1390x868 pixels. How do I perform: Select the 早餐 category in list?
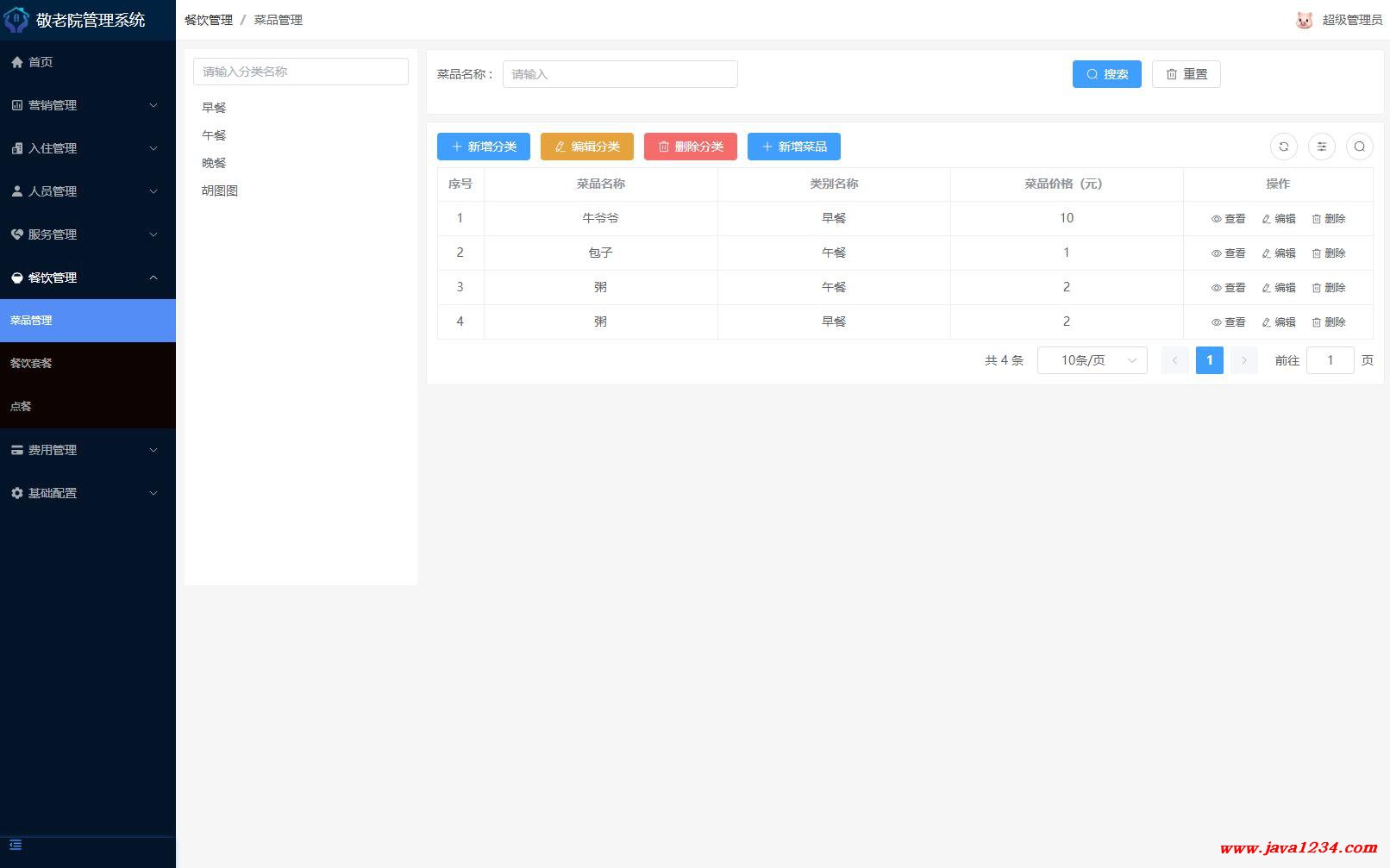214,108
